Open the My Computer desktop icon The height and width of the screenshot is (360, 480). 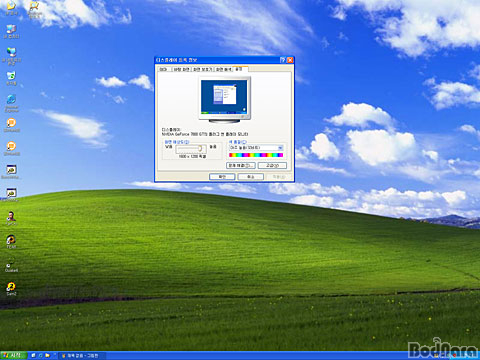(x=11, y=31)
